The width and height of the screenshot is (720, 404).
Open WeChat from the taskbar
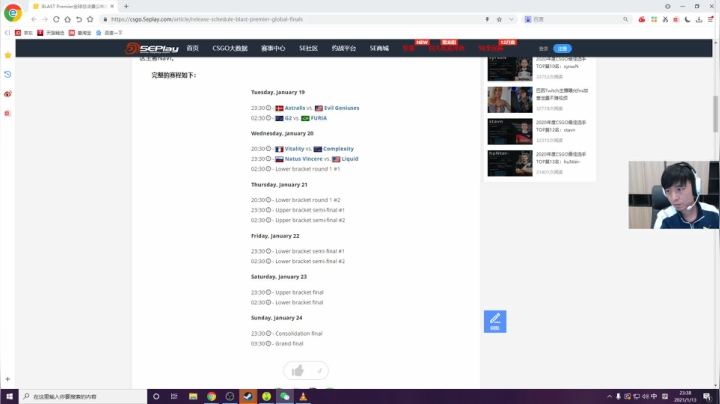pyautogui.click(x=285, y=396)
